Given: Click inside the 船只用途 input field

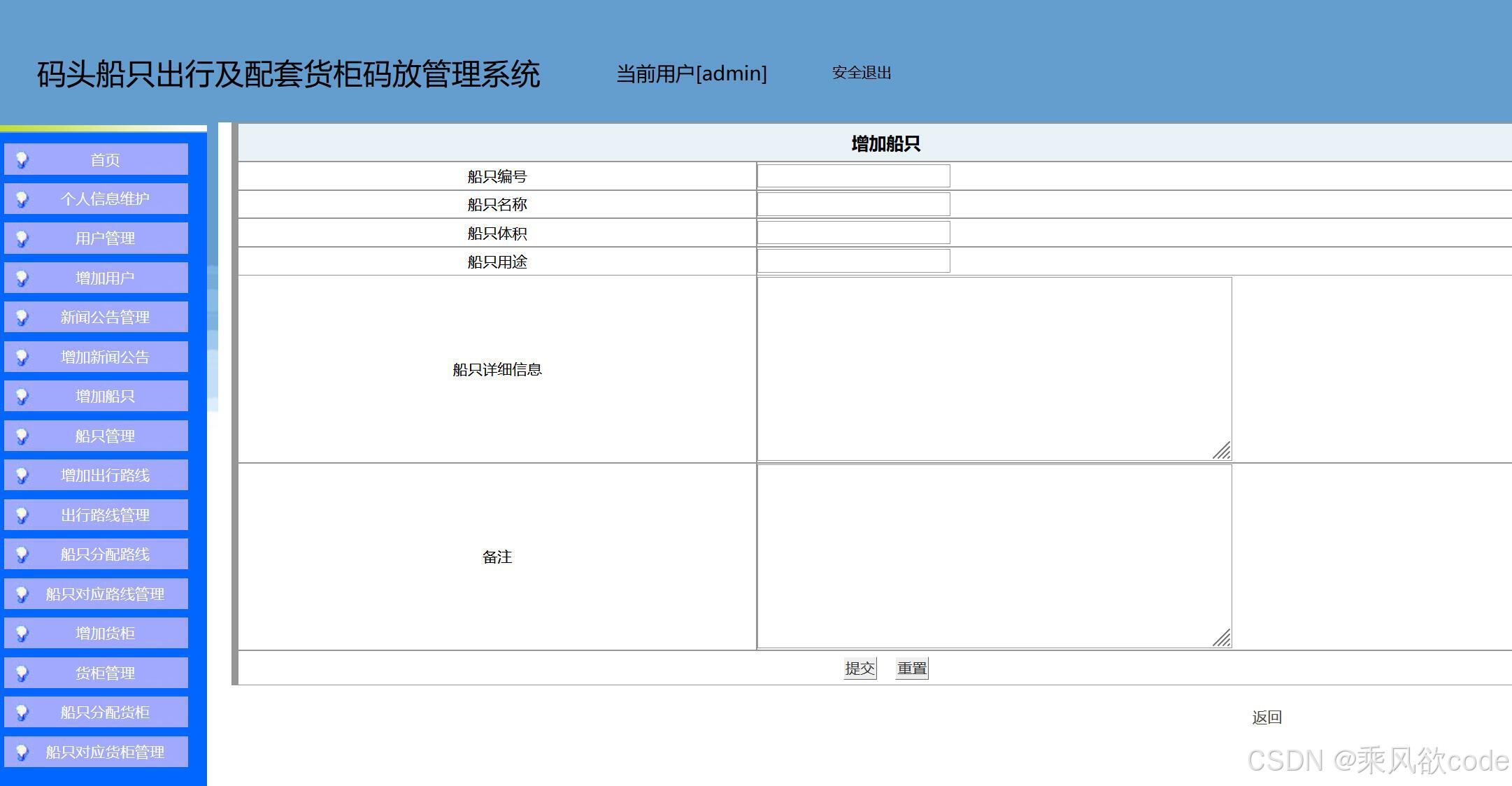Looking at the screenshot, I should pyautogui.click(x=853, y=262).
